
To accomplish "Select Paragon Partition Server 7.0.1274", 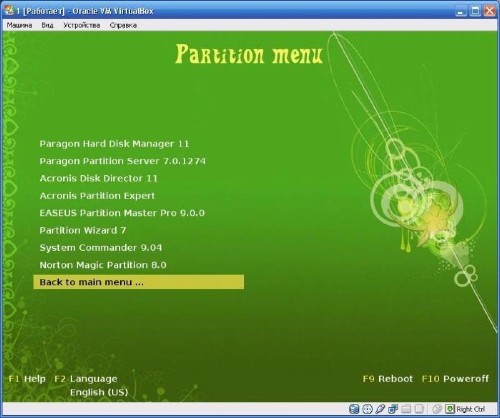I will click(x=122, y=161).
